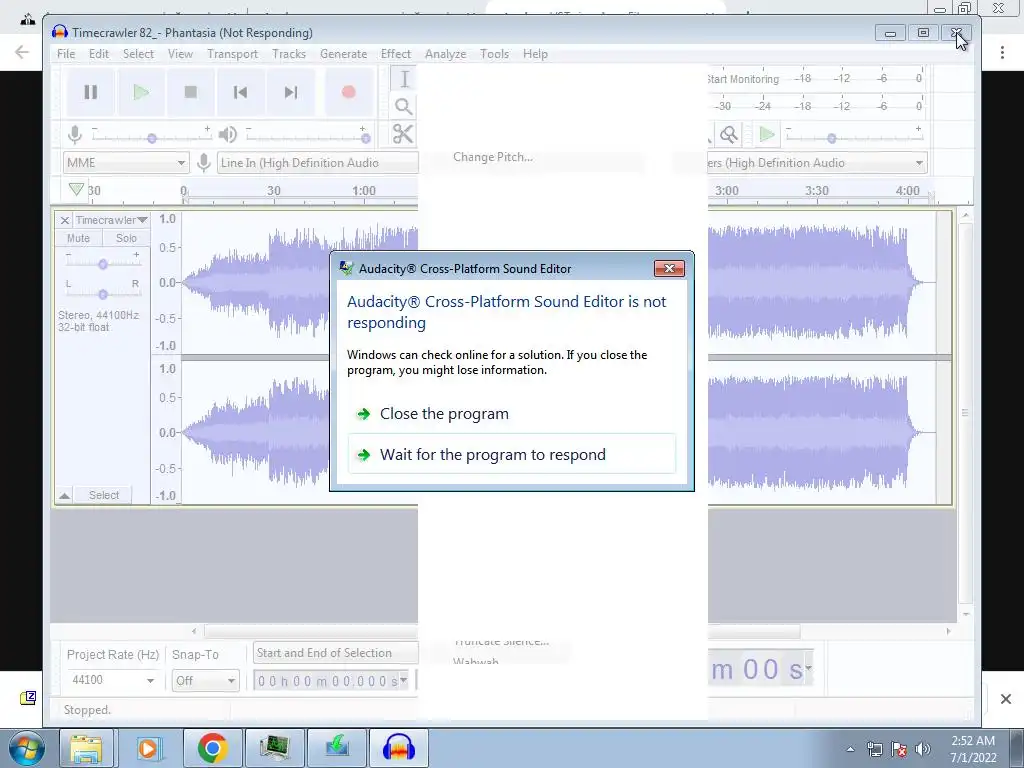Image resolution: width=1024 pixels, height=768 pixels.
Task: Open the Help menu
Action: coord(535,54)
